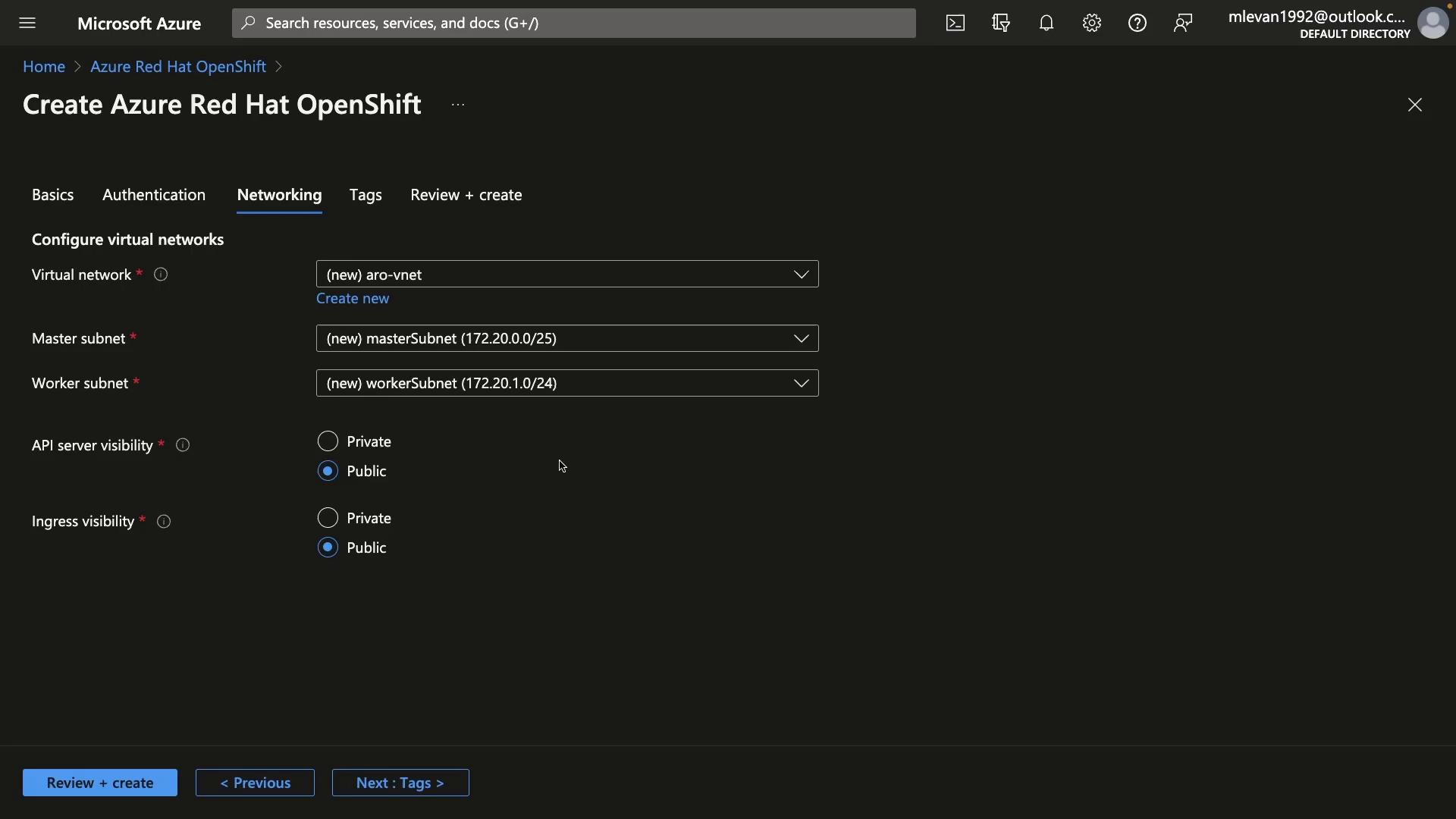This screenshot has width=1456, height=819.
Task: Click the blue Review + create button
Action: pos(100,783)
